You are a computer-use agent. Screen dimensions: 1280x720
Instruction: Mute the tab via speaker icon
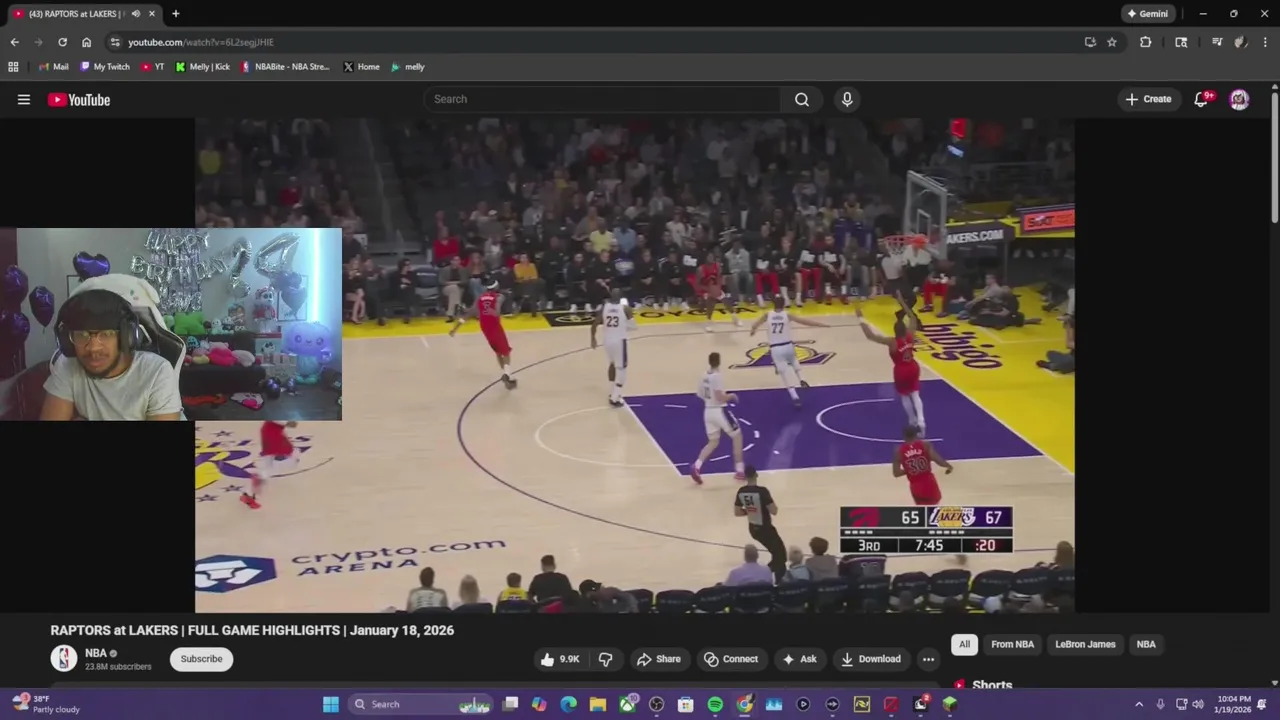136,14
